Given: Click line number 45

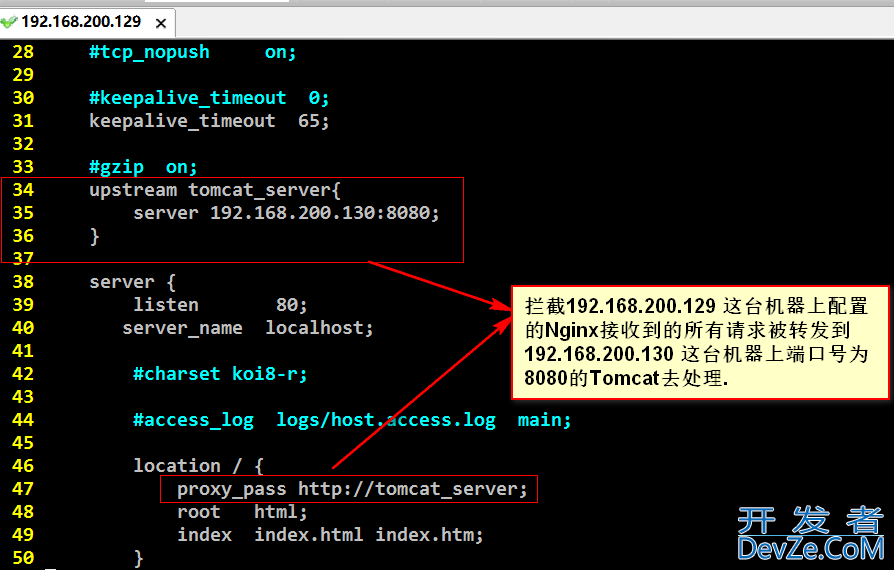Looking at the screenshot, I should pos(23,443).
